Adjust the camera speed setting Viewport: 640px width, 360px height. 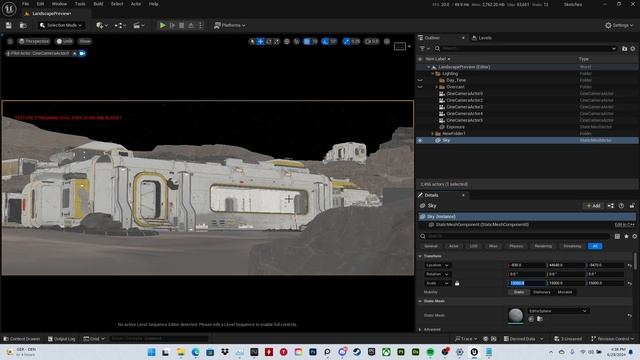[x=371, y=41]
